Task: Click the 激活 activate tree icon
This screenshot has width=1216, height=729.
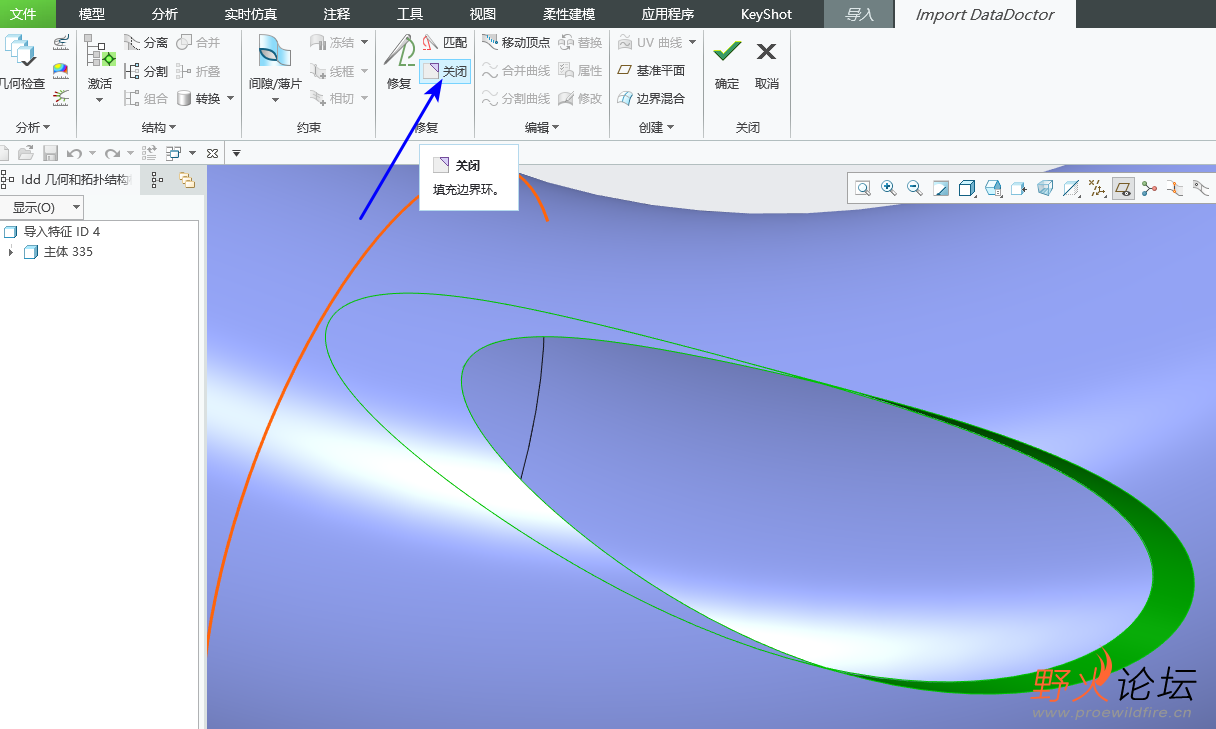Action: point(100,52)
